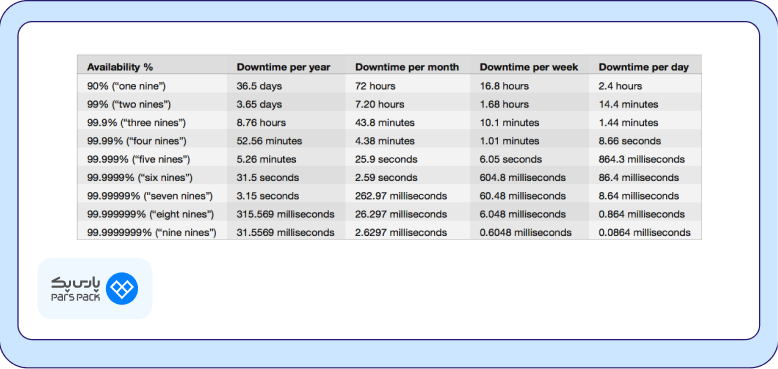Screen dimensions: 778x369
Task: Select the 99.999999% ("eight nines") cell
Action: [x=150, y=214]
